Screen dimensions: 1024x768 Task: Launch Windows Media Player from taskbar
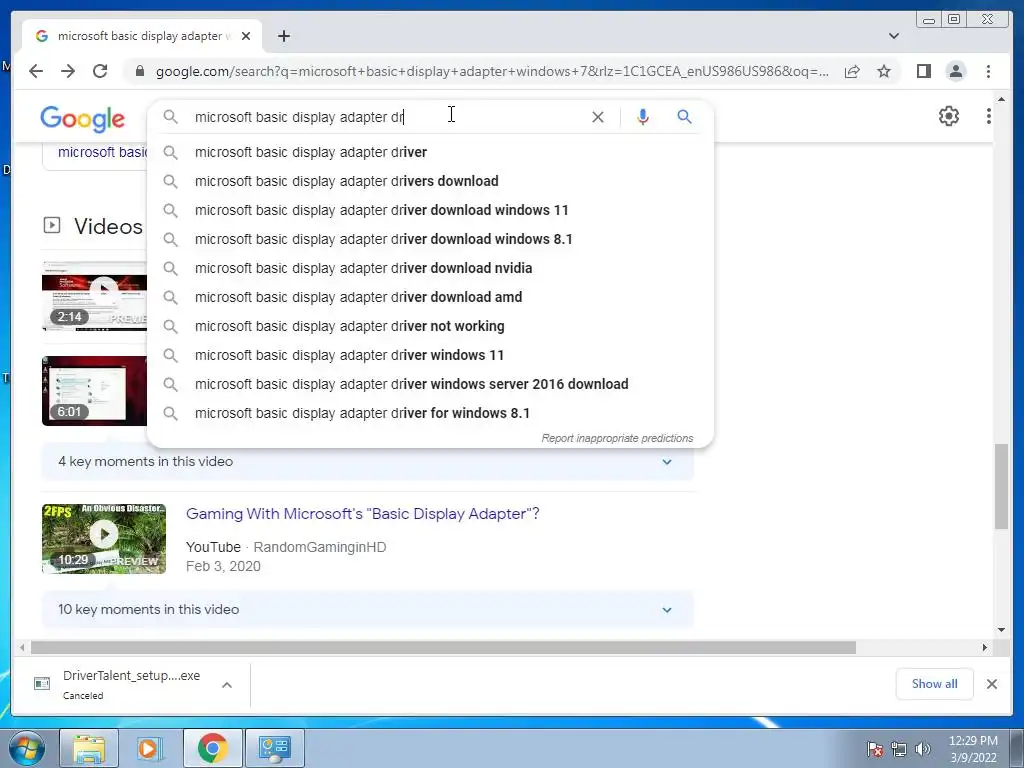click(x=150, y=748)
